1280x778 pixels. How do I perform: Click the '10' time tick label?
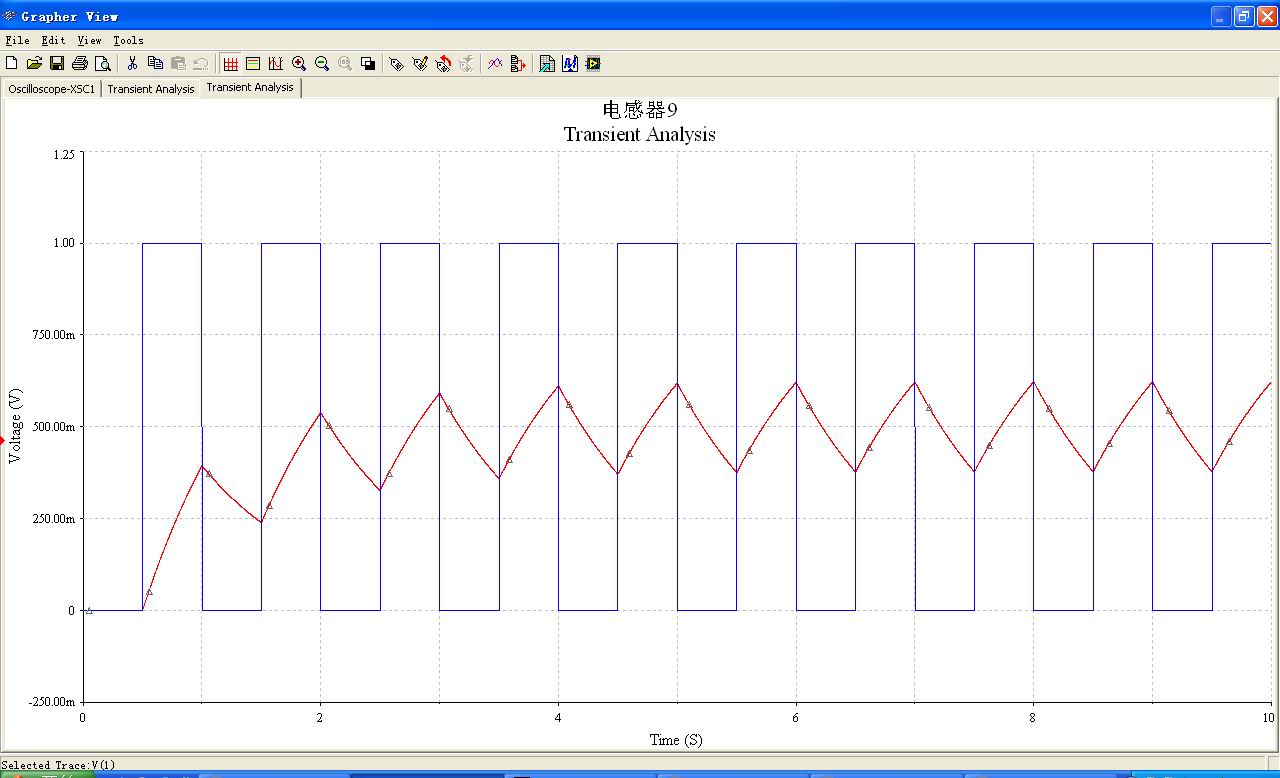click(x=1269, y=717)
